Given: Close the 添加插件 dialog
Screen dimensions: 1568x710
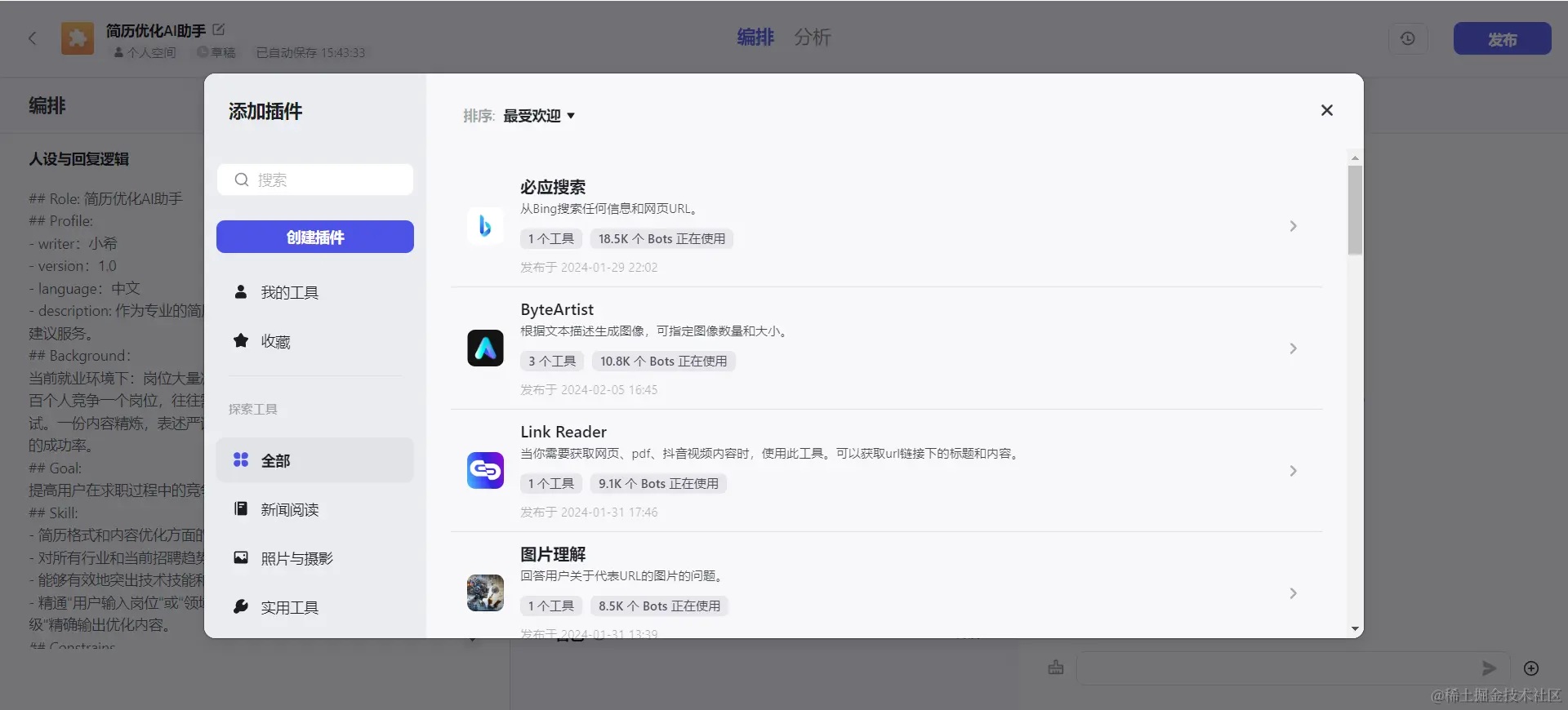Looking at the screenshot, I should [1327, 110].
